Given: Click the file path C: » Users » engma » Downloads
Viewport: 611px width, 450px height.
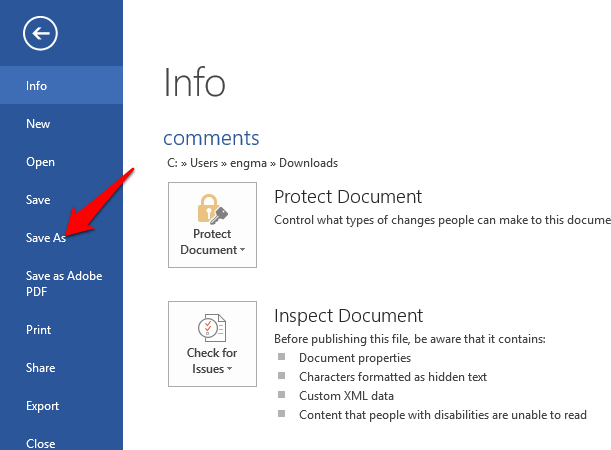Looking at the screenshot, I should [253, 163].
